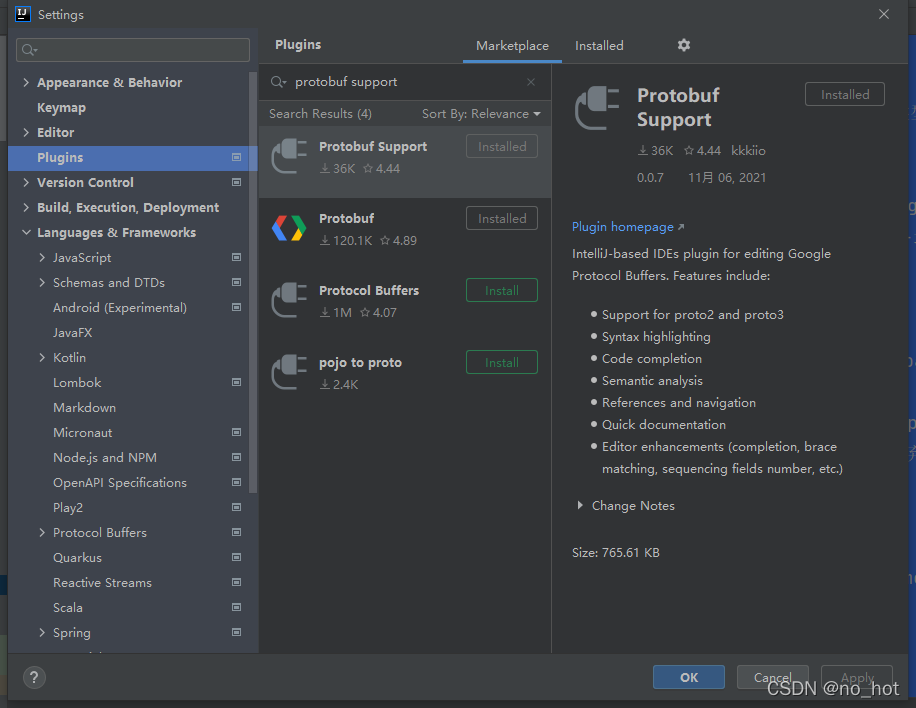Switch to the Installed tab
This screenshot has height=708, width=916.
(x=599, y=46)
